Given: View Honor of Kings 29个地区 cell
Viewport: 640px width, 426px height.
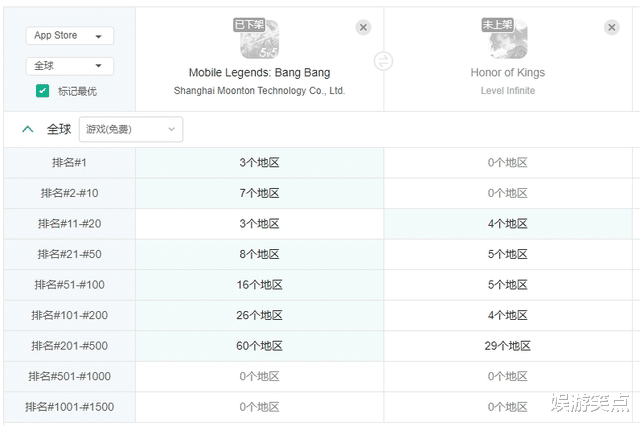Looking at the screenshot, I should [508, 346].
